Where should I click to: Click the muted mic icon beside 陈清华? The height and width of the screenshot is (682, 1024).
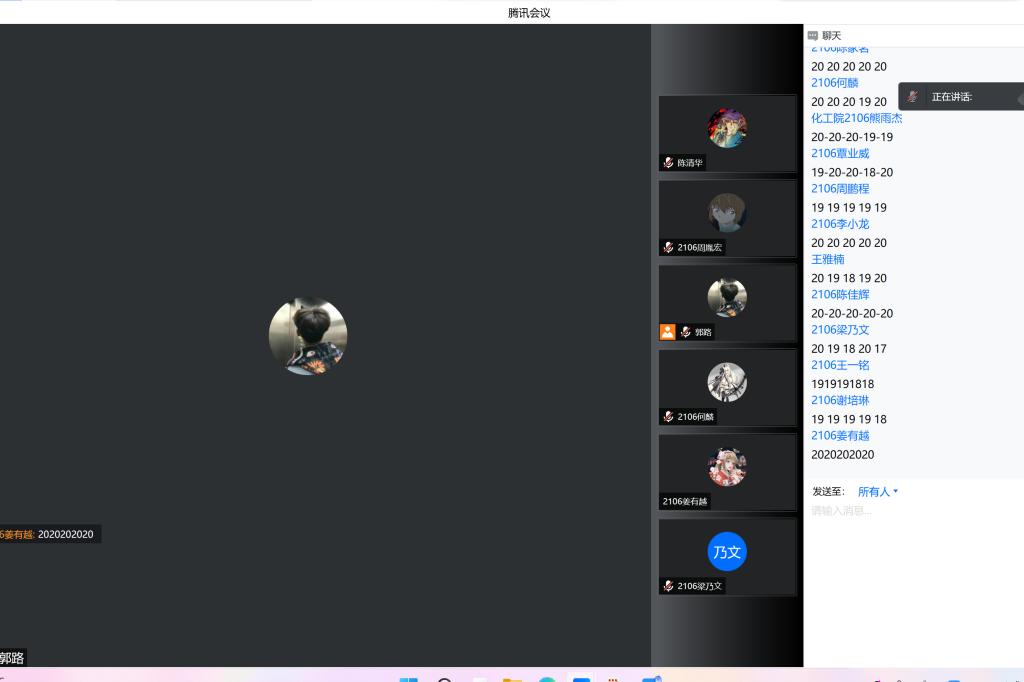(668, 162)
